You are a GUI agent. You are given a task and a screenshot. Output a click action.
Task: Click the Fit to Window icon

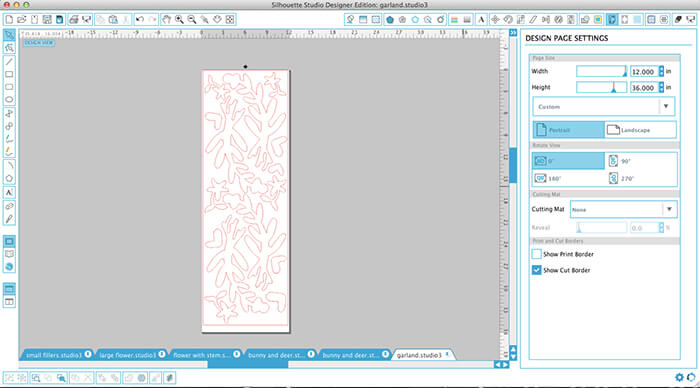(x=229, y=20)
